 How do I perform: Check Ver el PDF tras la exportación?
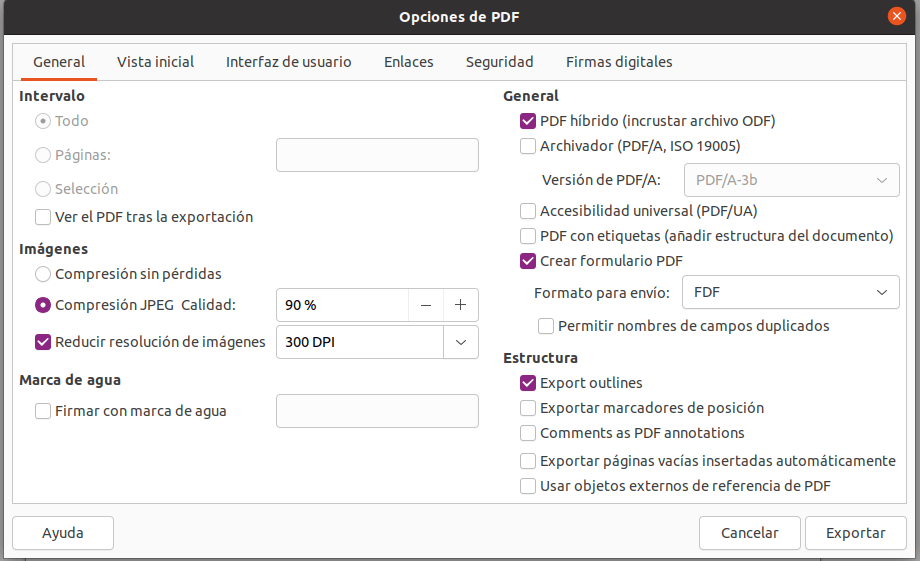click(x=43, y=217)
